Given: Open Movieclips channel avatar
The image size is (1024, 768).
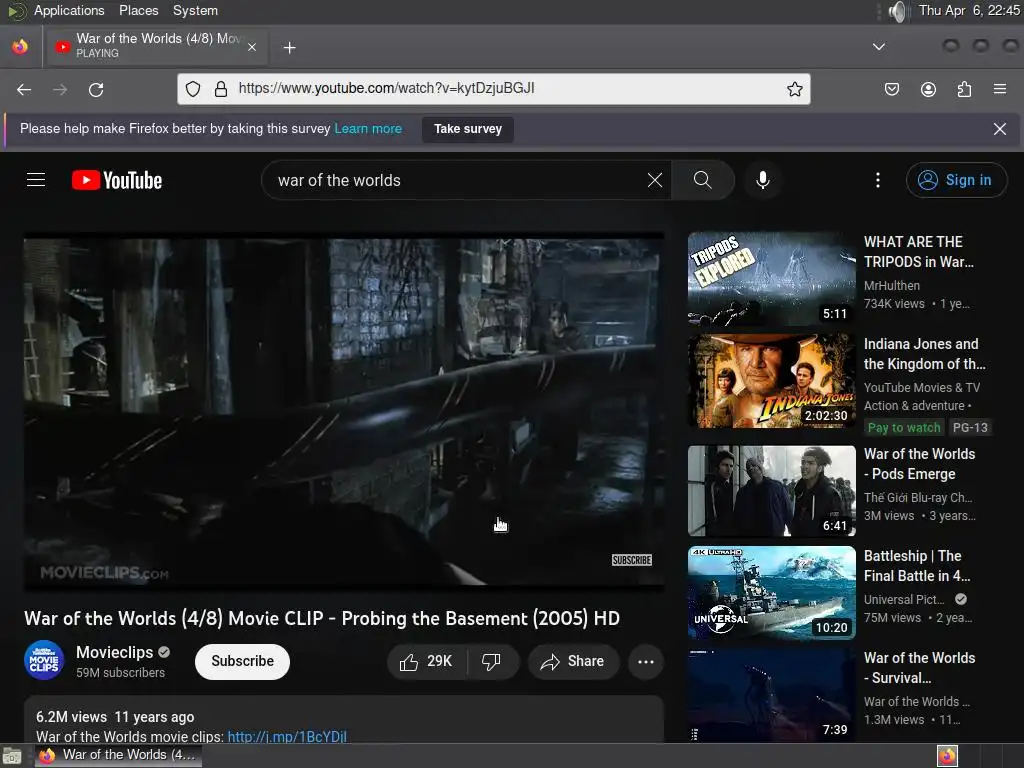Looking at the screenshot, I should [x=44, y=660].
